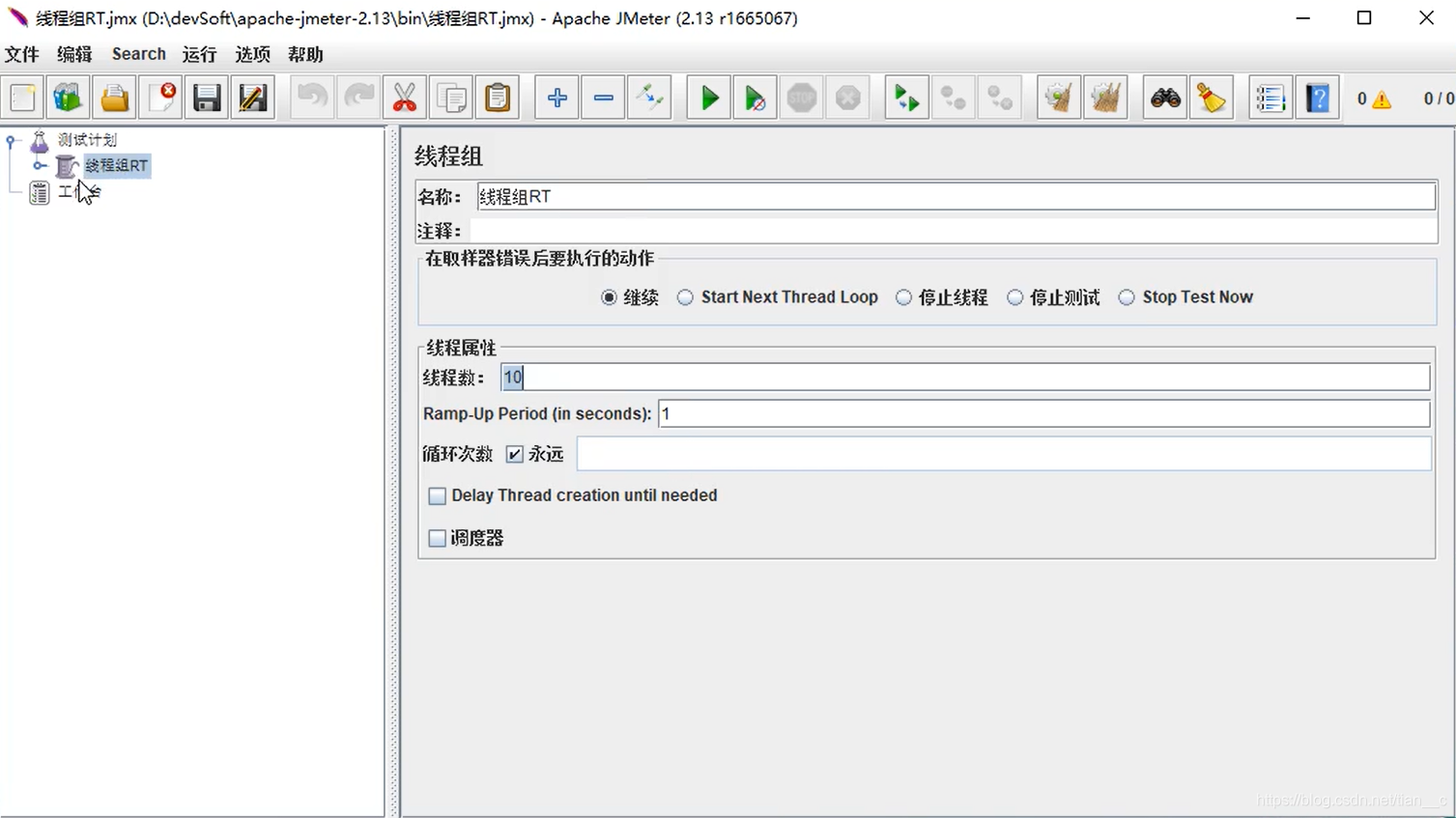Click the Clear results broom icon

tap(1059, 98)
